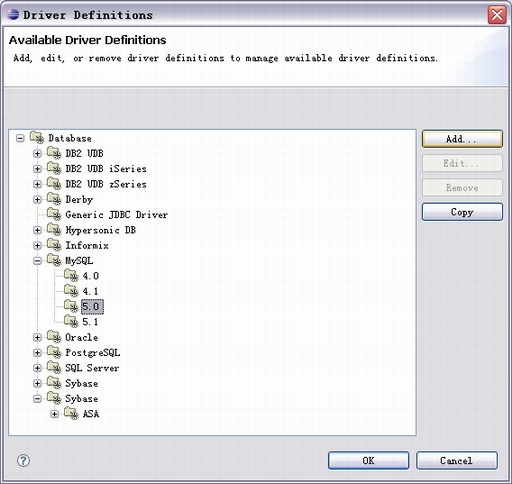Click the Oracle folder icon
Image resolution: width=512 pixels, height=484 pixels.
[54, 337]
